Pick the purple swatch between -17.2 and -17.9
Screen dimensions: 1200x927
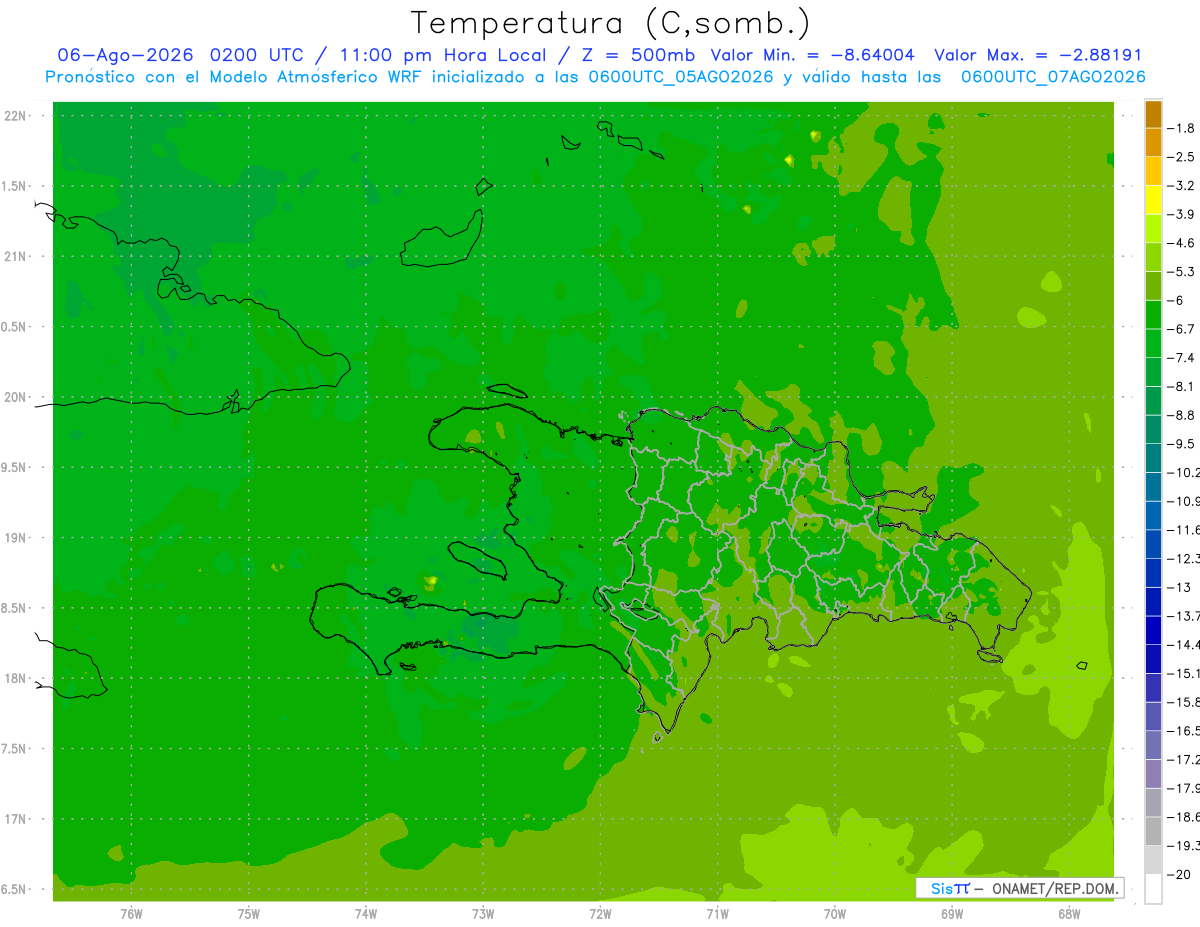(x=1153, y=773)
